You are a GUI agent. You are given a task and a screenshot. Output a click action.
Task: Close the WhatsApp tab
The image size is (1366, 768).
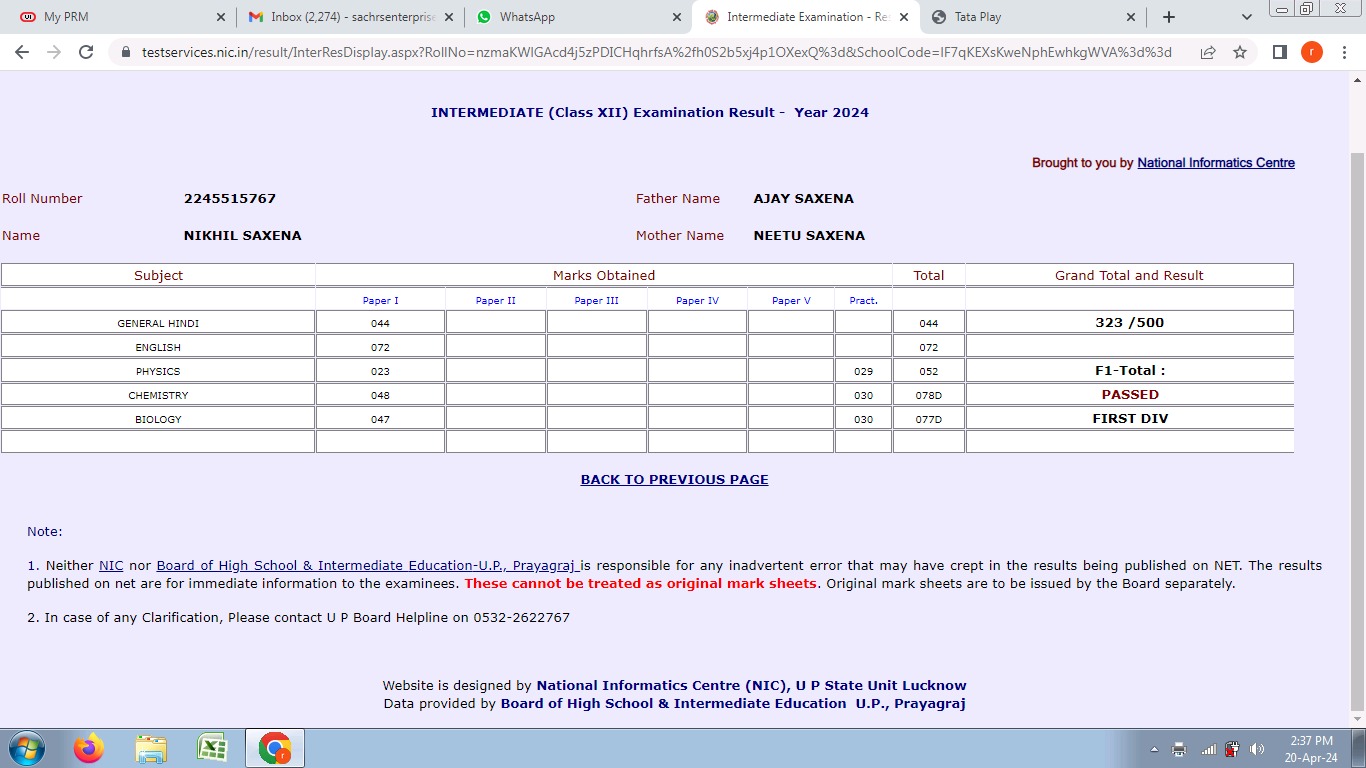pyautogui.click(x=676, y=17)
